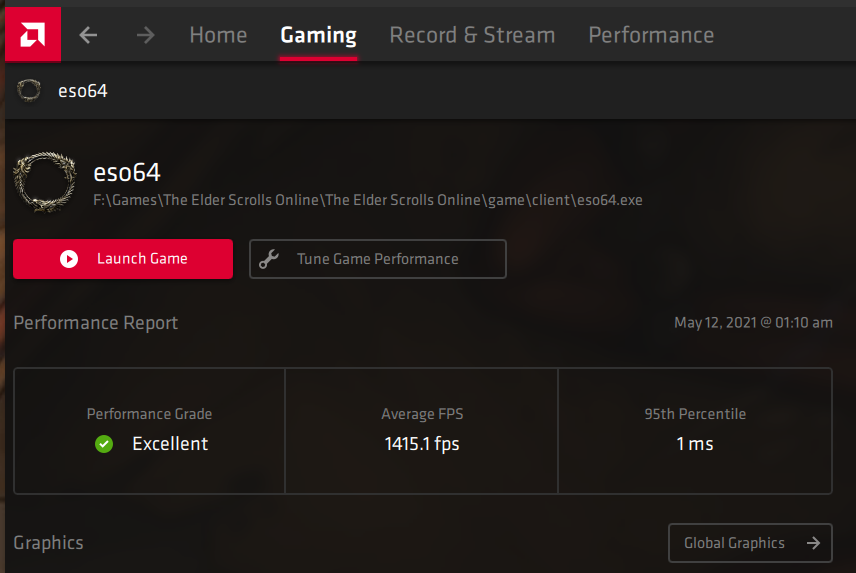The image size is (856, 573).
Task: Click the wrench icon on Tune button
Action: click(x=269, y=259)
